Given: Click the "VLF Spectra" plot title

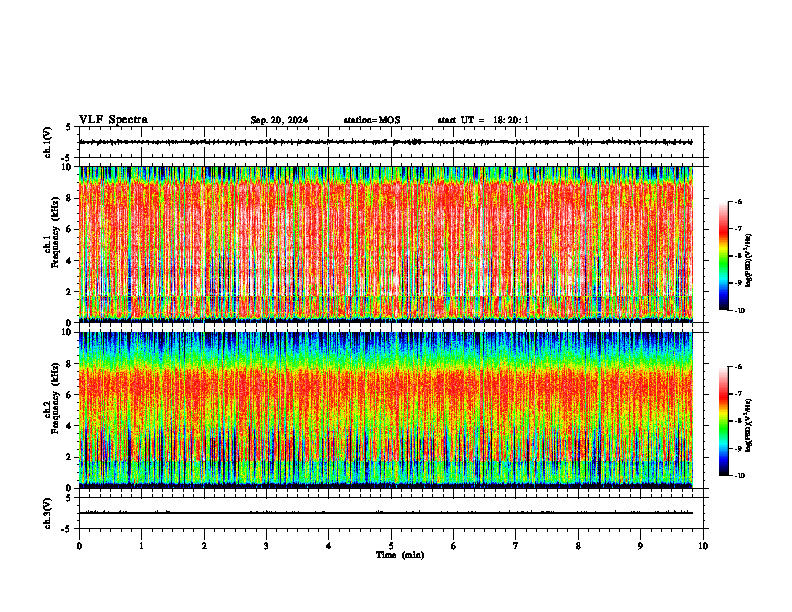Looking at the screenshot, I should pos(113,120).
